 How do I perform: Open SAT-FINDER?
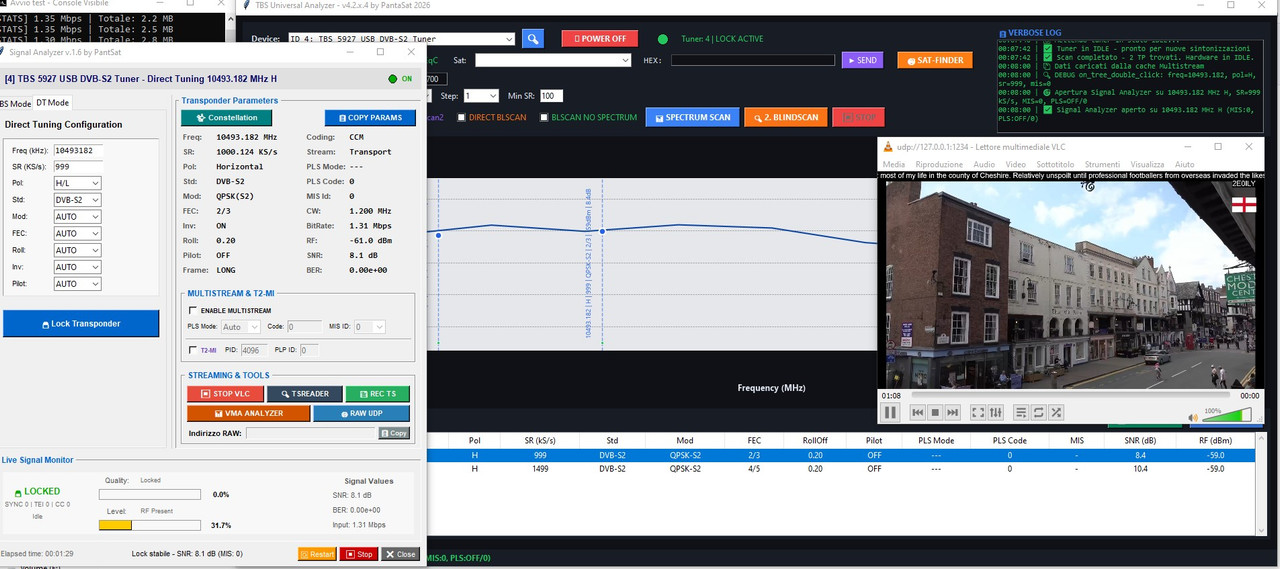point(935,60)
